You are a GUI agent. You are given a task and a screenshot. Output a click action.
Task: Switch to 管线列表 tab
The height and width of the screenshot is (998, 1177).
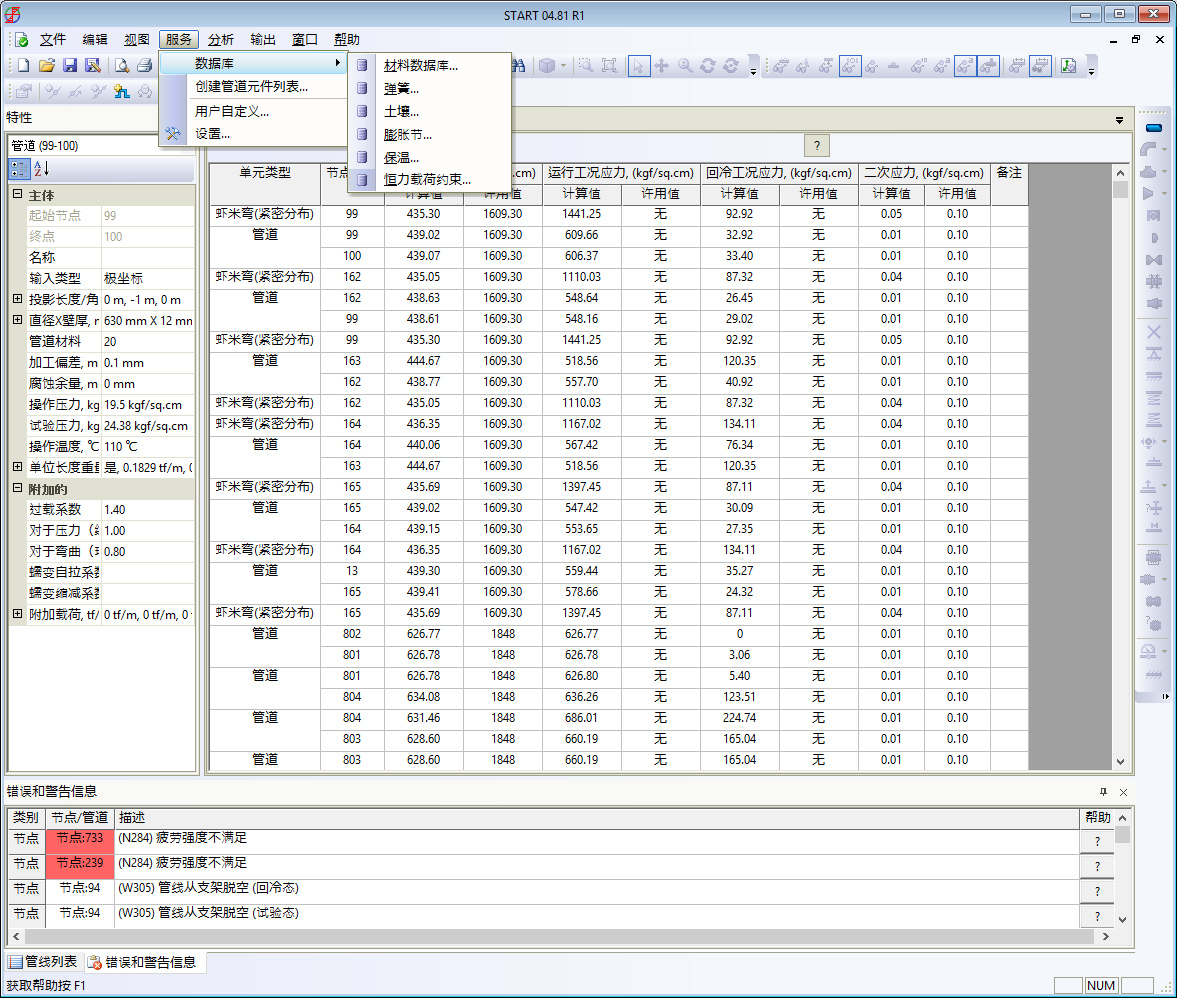44,962
